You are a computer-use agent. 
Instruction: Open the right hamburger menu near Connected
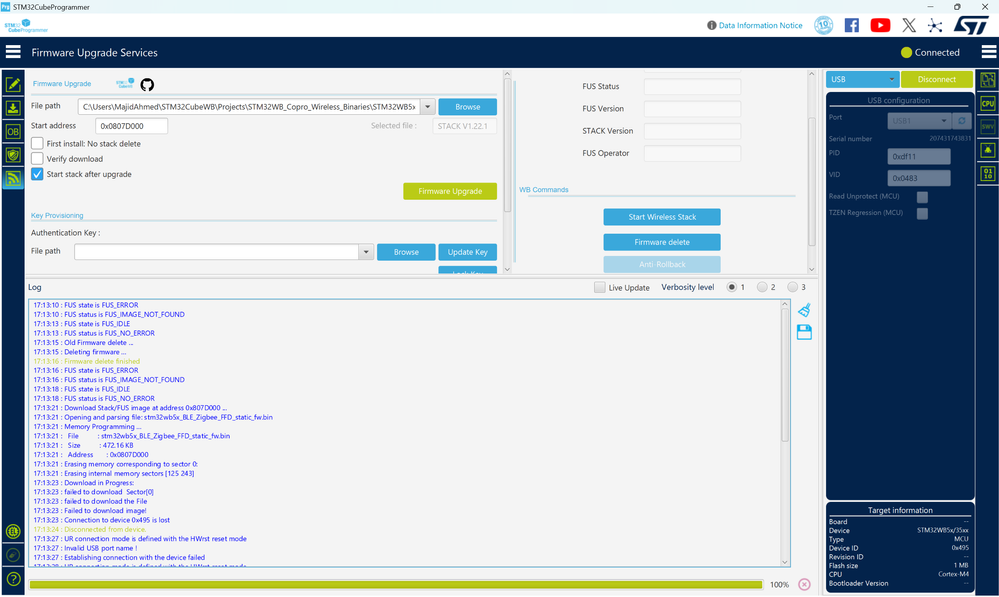click(x=989, y=52)
